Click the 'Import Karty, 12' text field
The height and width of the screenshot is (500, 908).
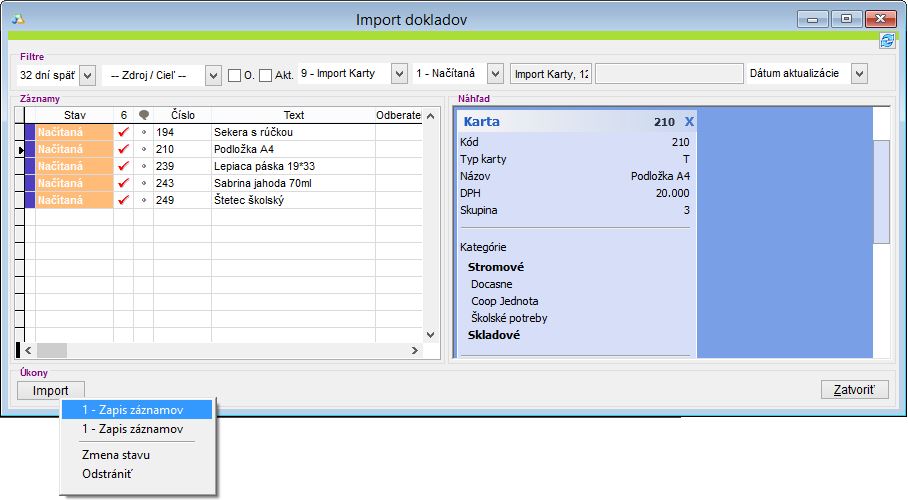pyautogui.click(x=550, y=74)
